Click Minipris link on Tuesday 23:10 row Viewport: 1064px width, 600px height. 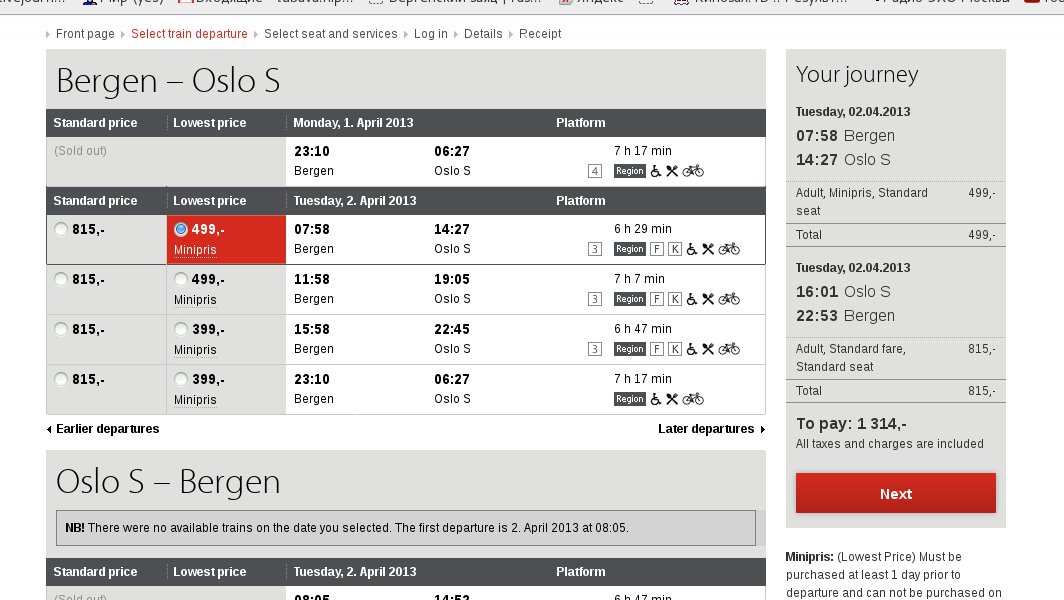coord(195,399)
